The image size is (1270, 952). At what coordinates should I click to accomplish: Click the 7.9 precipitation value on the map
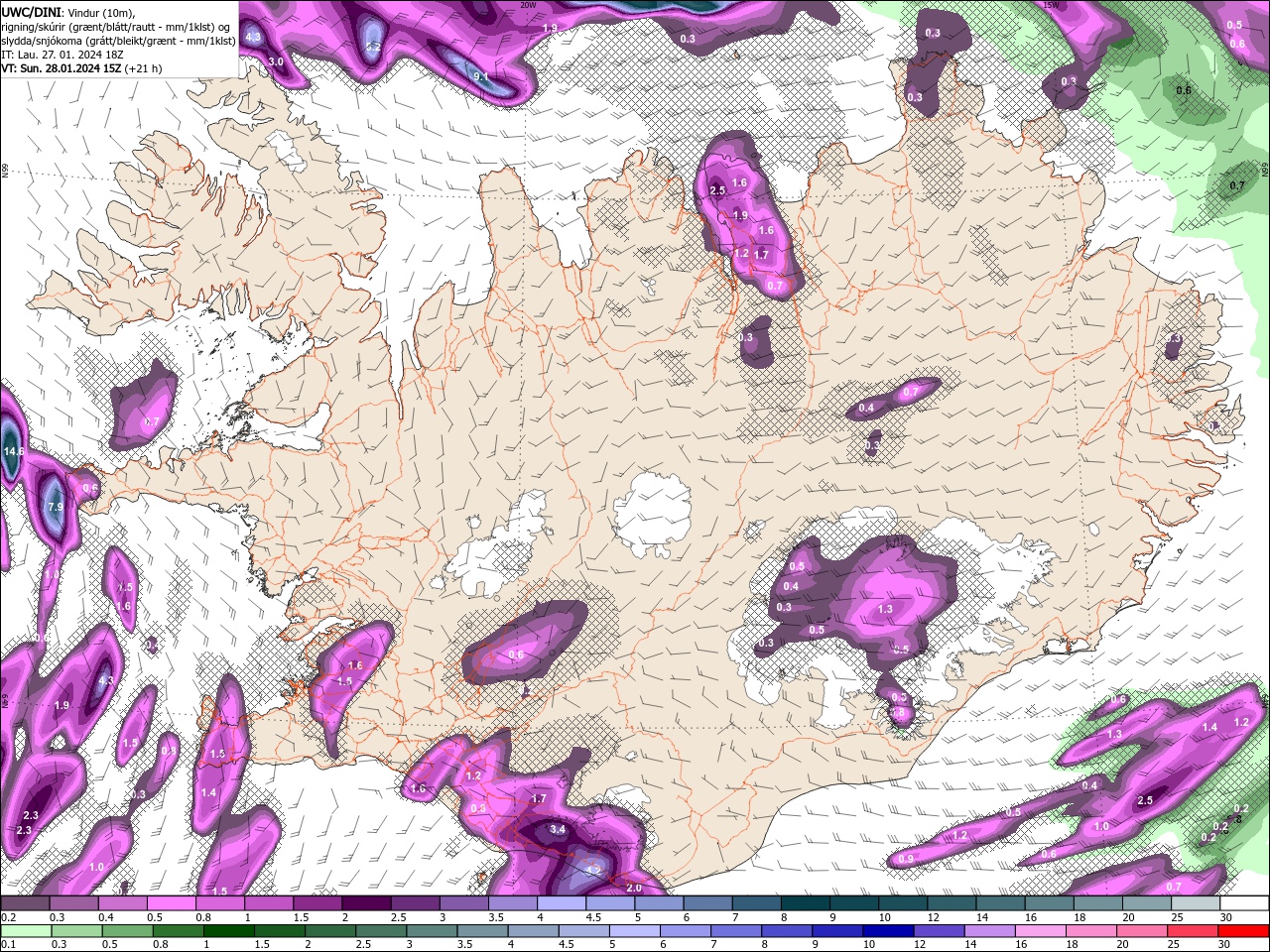(56, 507)
